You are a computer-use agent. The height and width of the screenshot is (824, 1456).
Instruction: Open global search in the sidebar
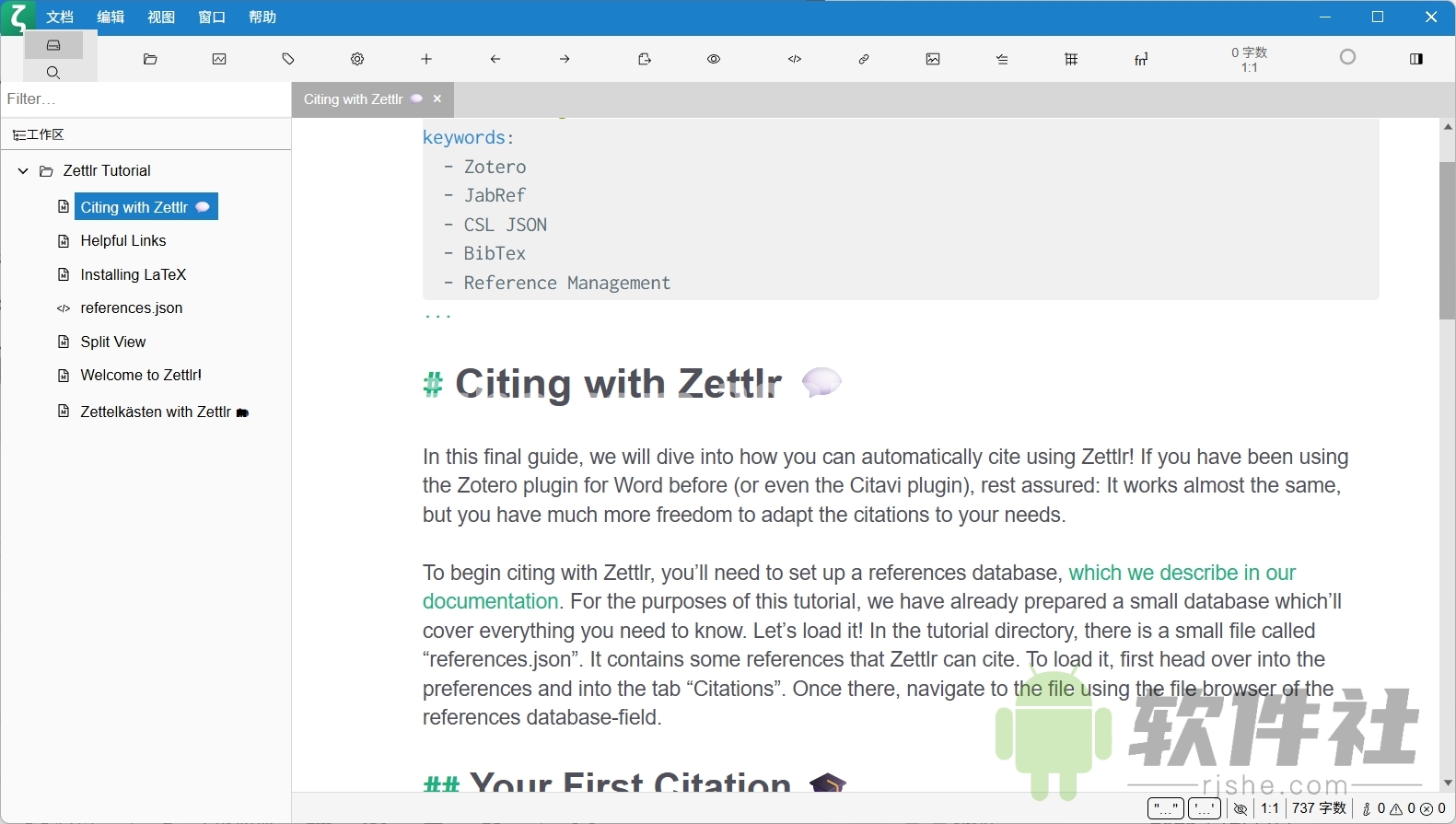coord(53,72)
